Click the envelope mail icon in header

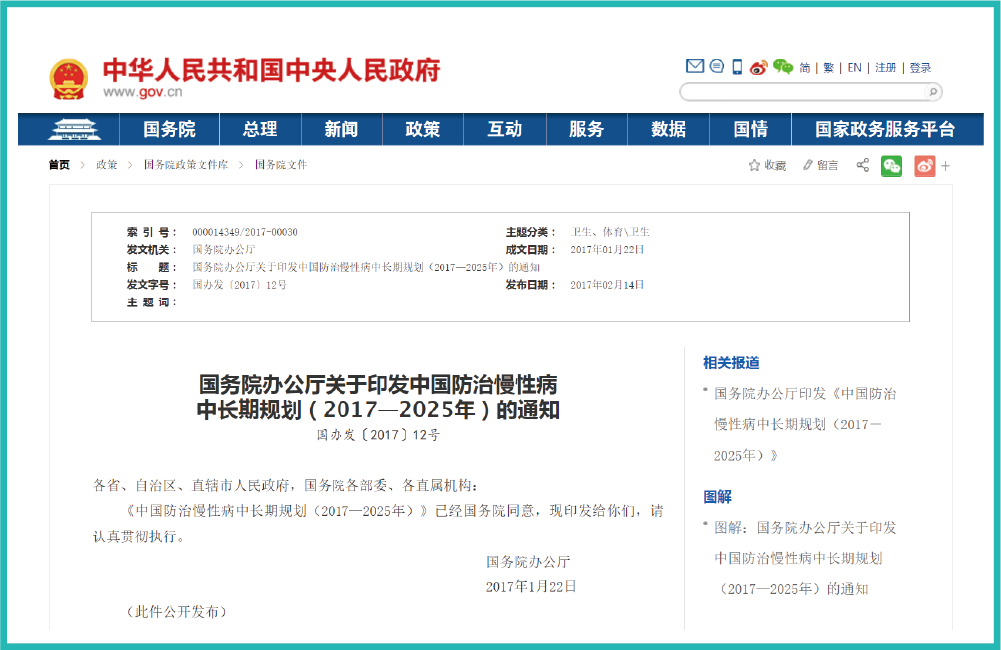point(694,67)
